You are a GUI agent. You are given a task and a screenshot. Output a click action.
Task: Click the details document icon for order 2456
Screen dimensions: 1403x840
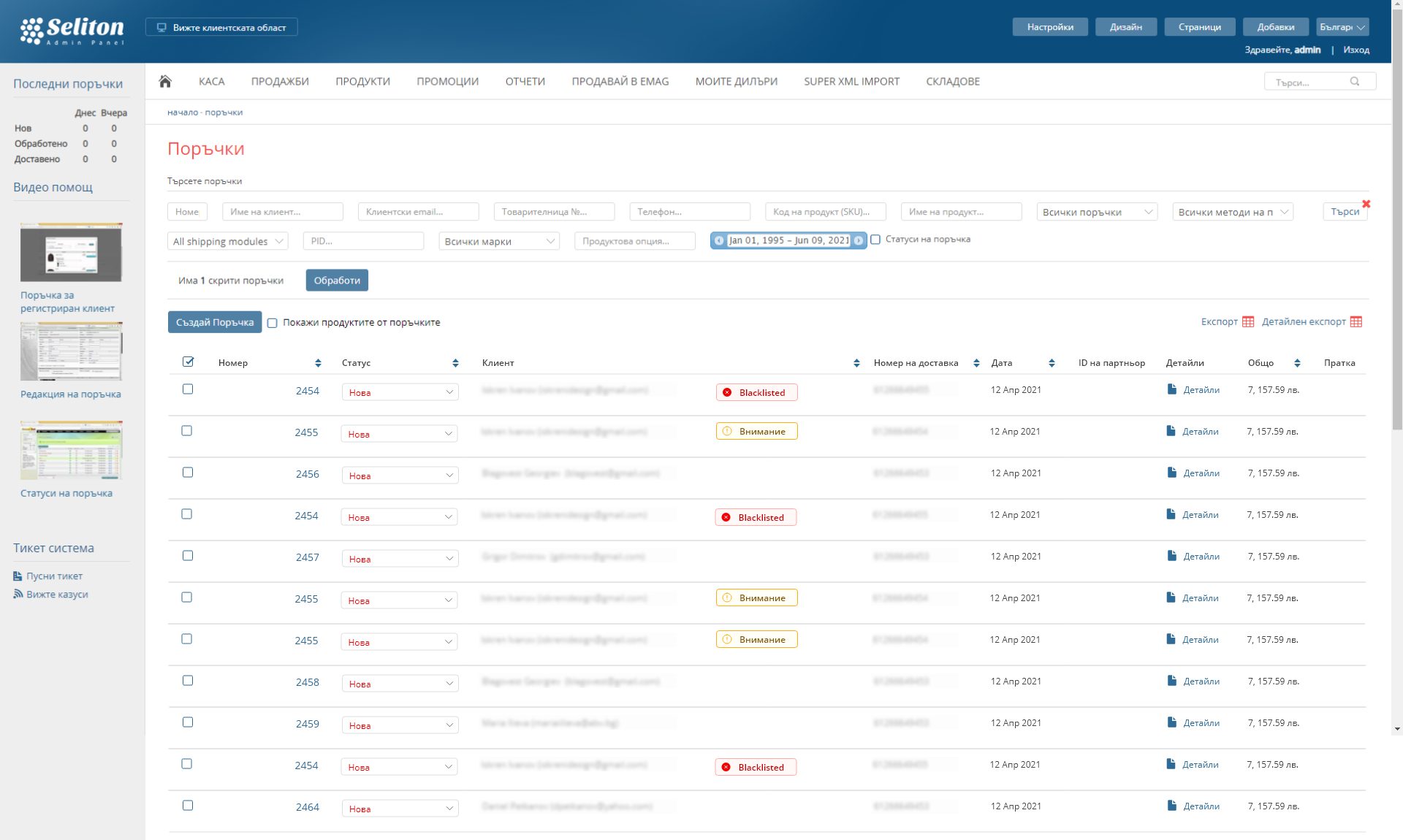1172,473
